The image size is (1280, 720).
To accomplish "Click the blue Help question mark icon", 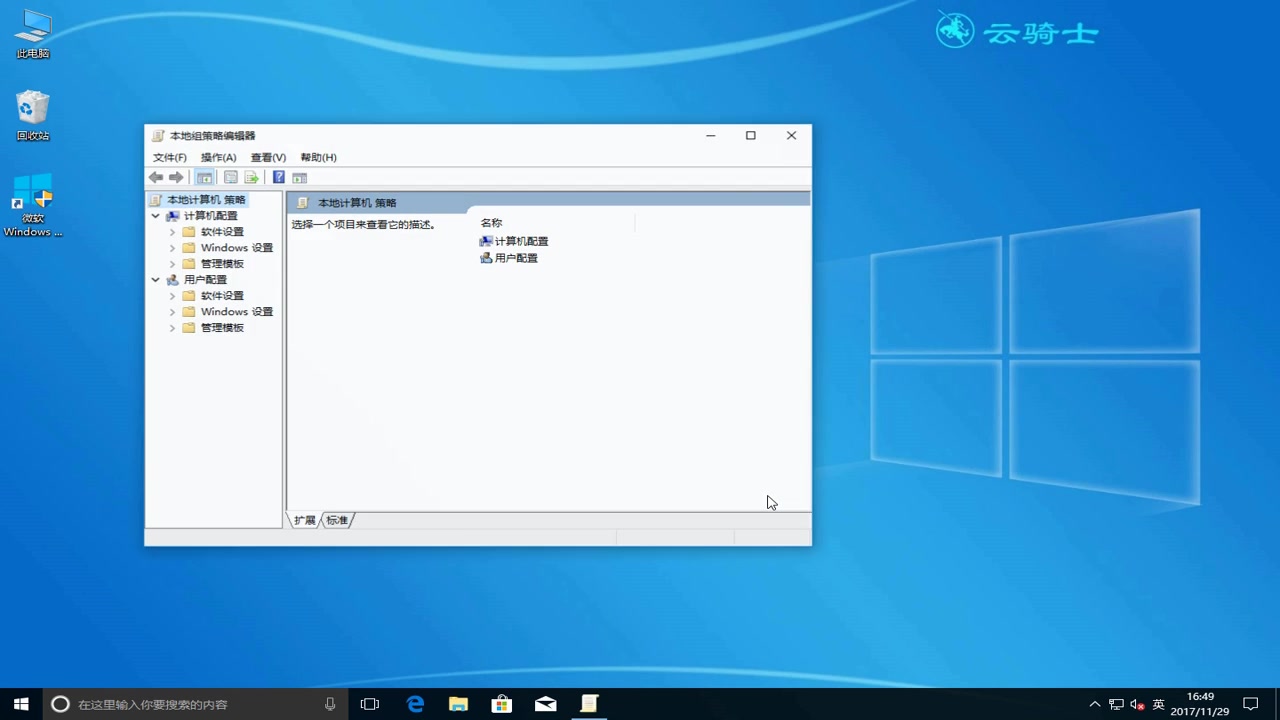I will pos(279,177).
